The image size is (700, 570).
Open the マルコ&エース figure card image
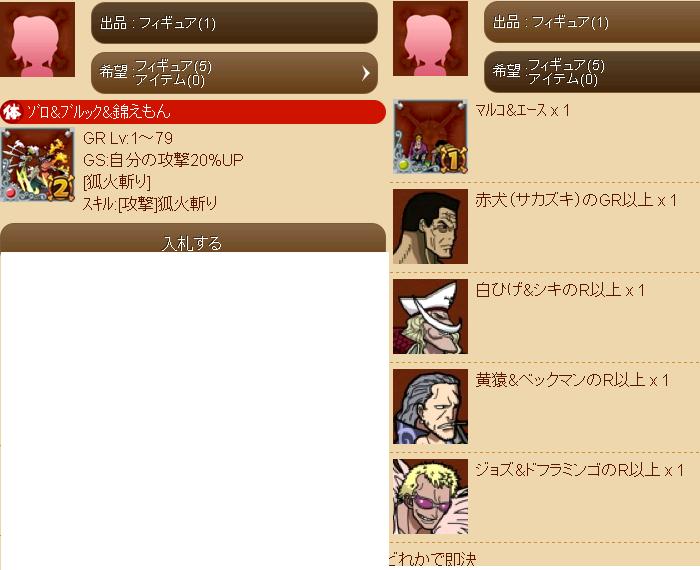tap(430, 137)
